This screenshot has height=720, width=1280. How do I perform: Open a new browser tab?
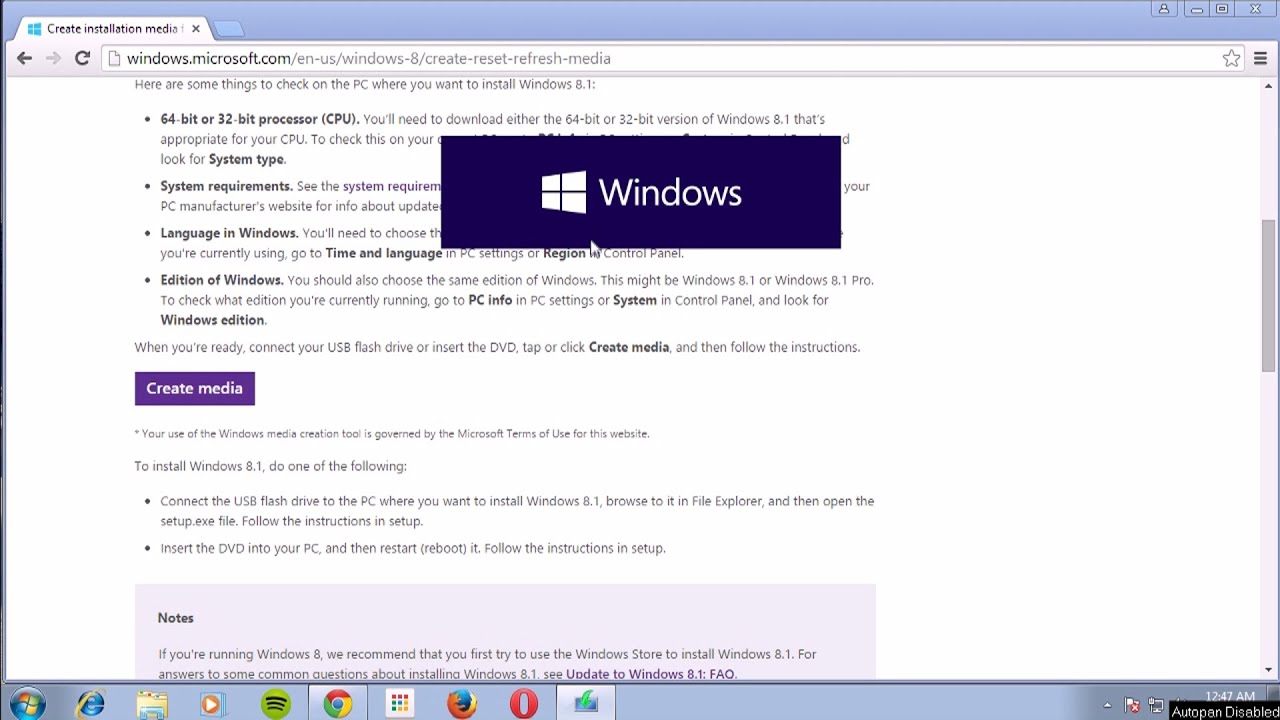[x=228, y=28]
